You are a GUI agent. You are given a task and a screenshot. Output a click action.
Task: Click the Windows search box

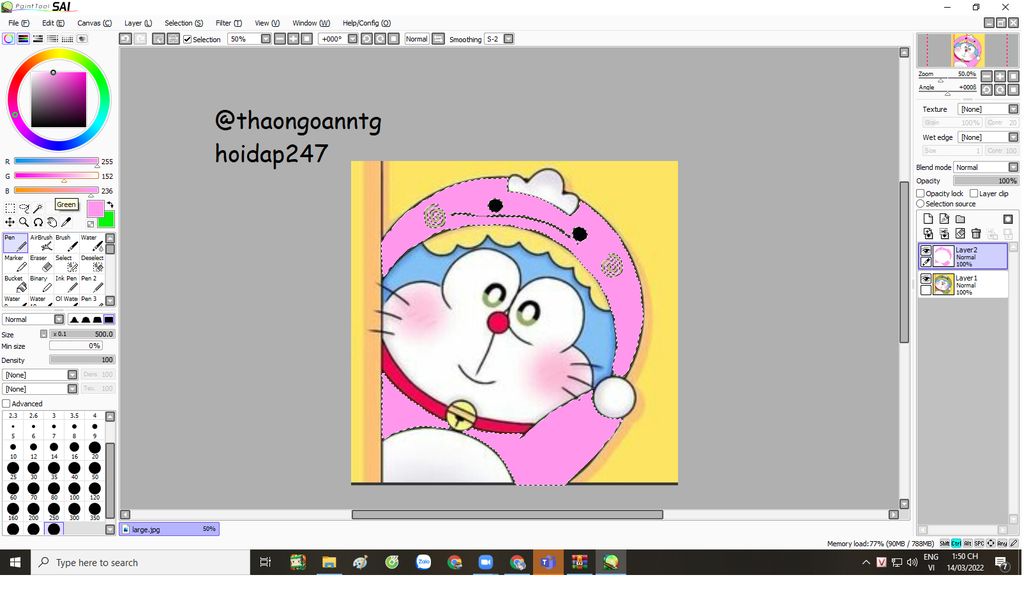coord(140,563)
